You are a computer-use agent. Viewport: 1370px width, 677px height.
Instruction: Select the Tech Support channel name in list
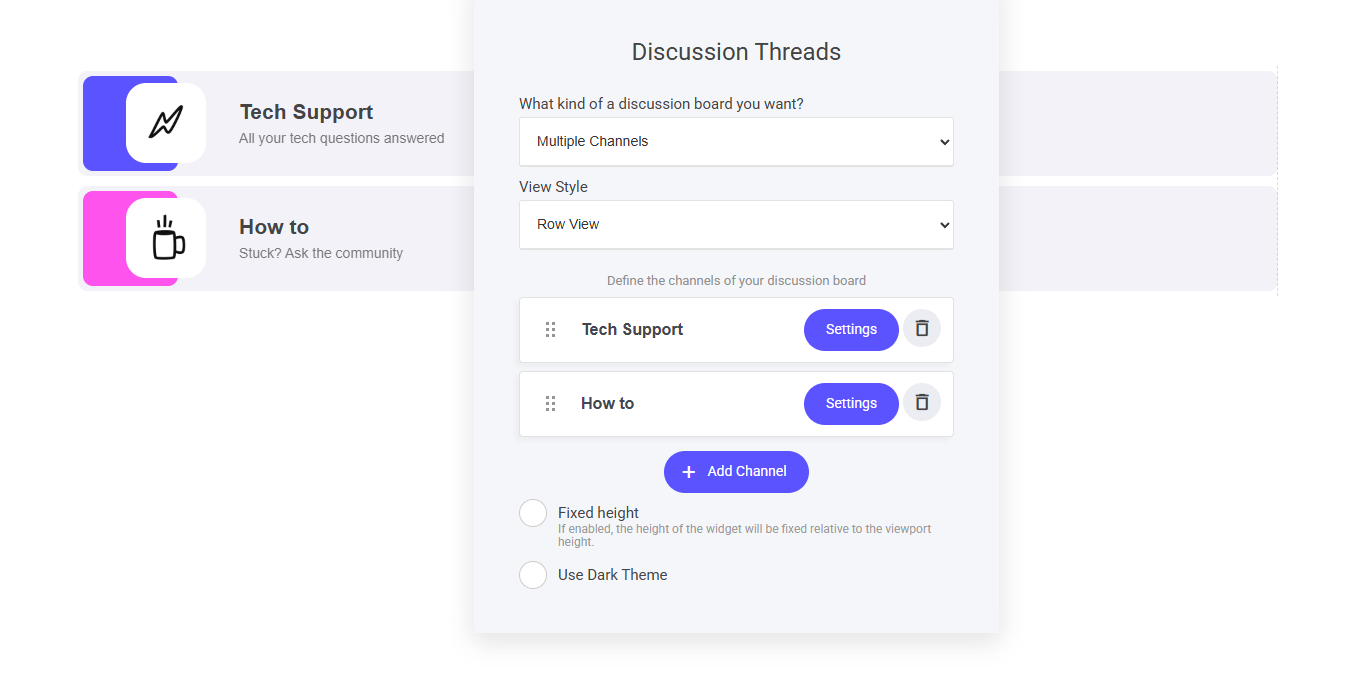click(632, 330)
